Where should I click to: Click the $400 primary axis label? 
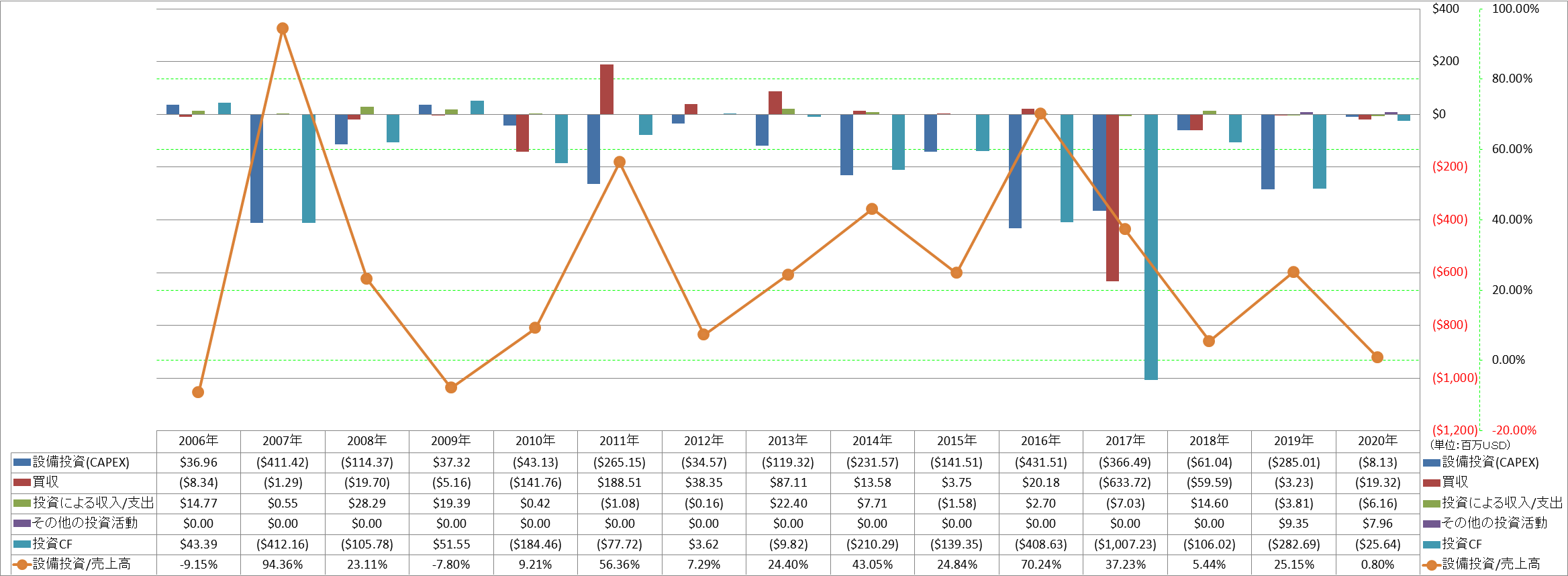1445,9
